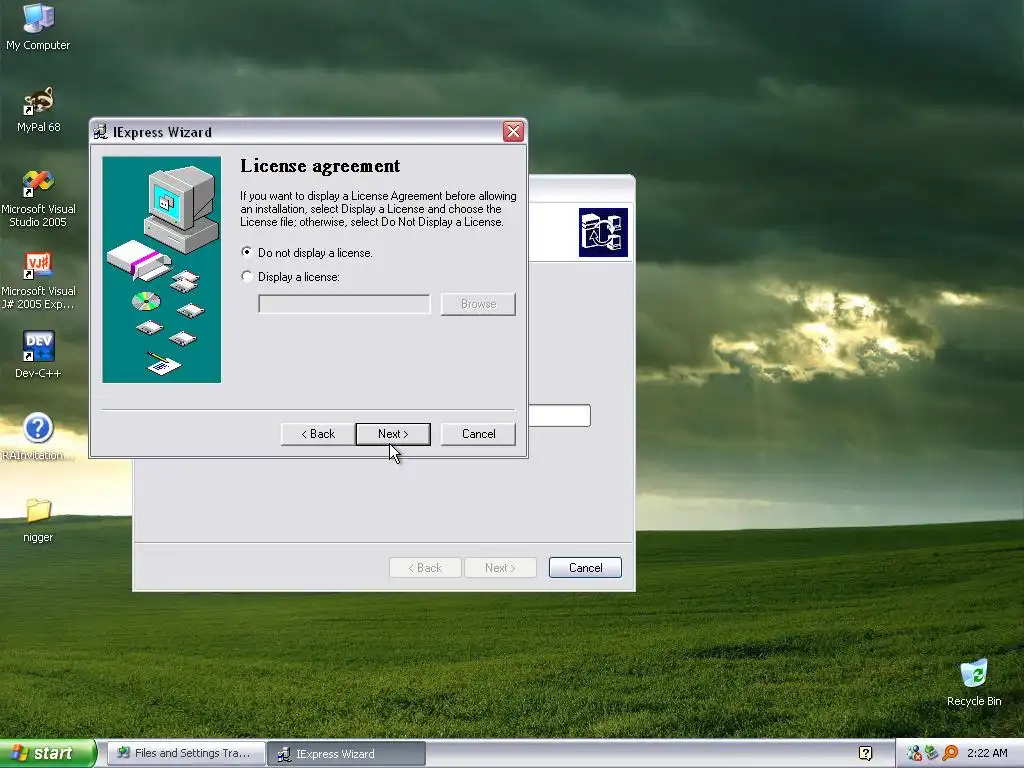Go back using the IExpress Wizard Back button
This screenshot has height=768, width=1024.
tap(318, 434)
